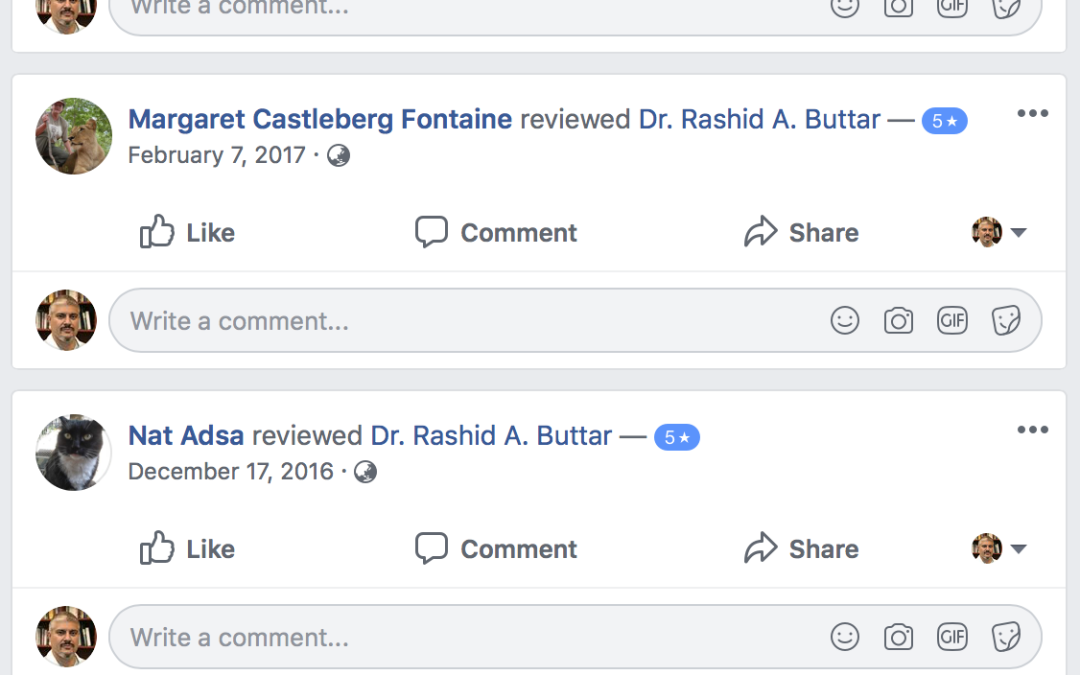Open Nat Adsa's cat profile picture
The image size is (1080, 675).
[x=73, y=452]
